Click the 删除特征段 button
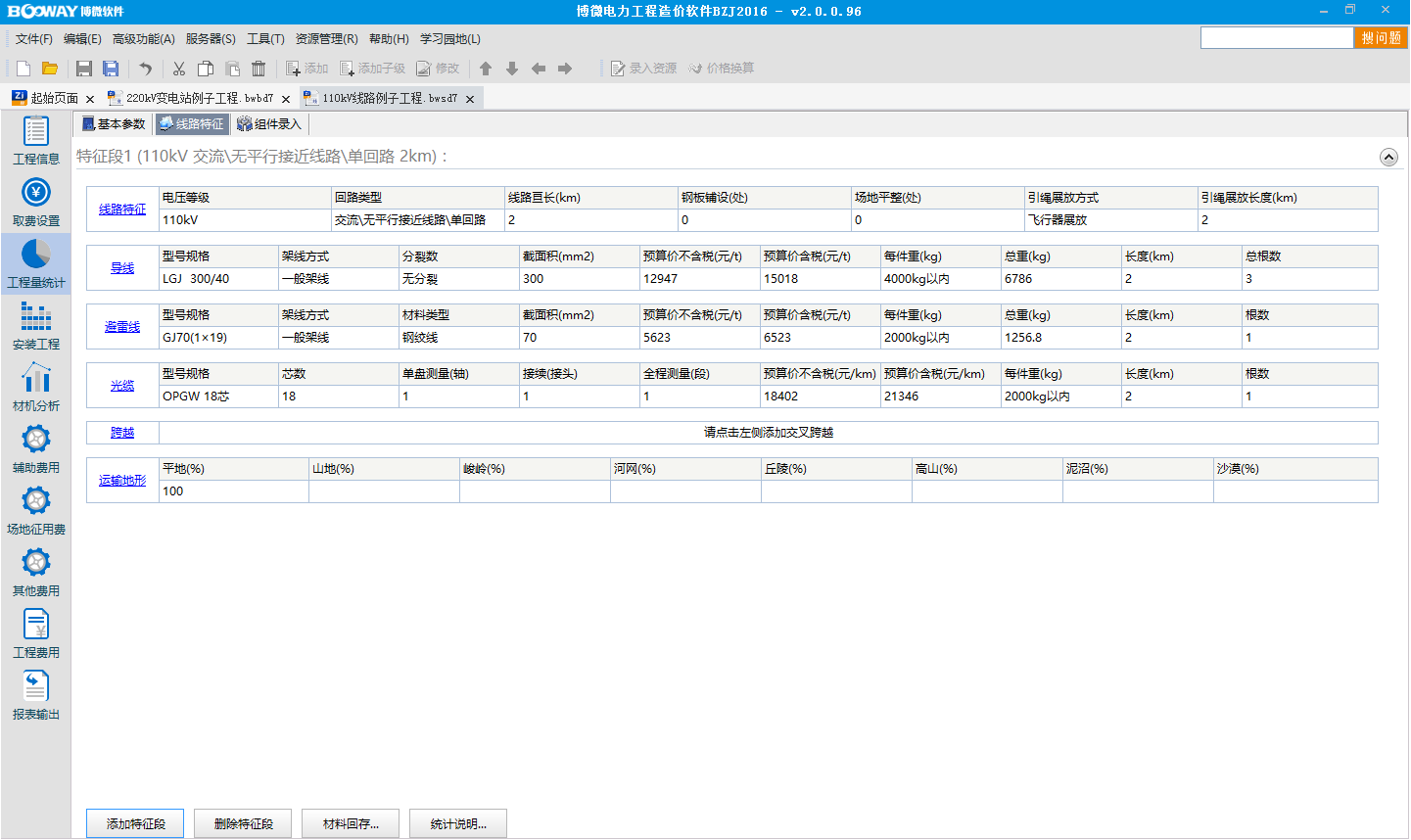This screenshot has width=1411, height=840. [243, 824]
